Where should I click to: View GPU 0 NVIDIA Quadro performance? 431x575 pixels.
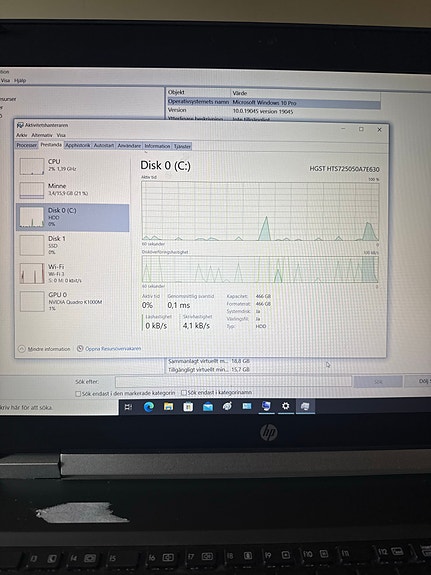73,302
